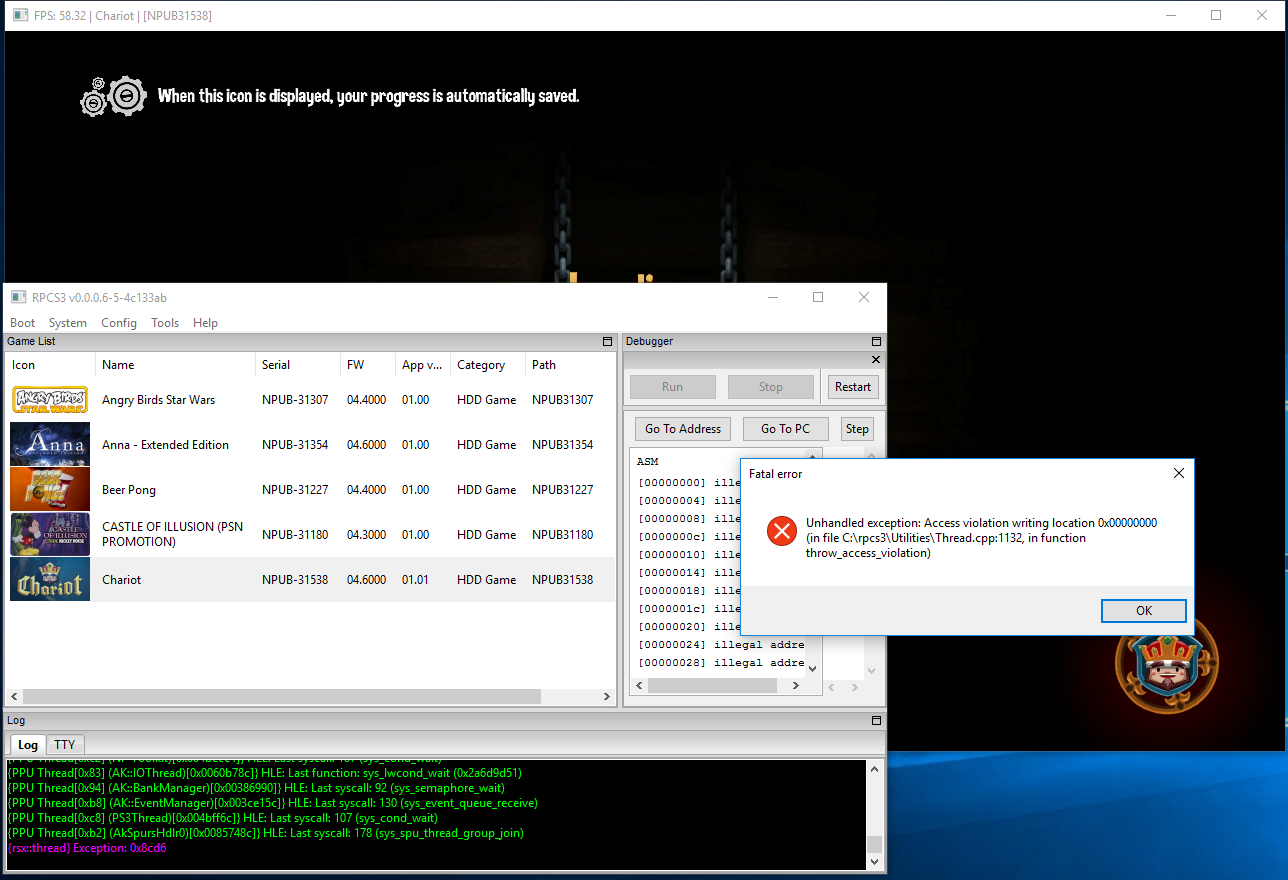Click the Restart button in Debugger
The height and width of the screenshot is (880, 1288).
point(853,387)
